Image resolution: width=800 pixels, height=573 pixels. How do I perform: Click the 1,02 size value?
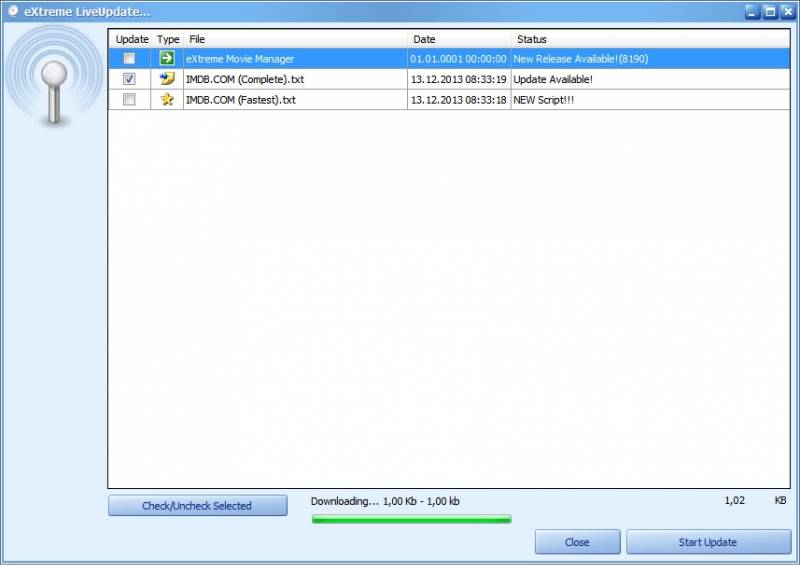(734, 501)
